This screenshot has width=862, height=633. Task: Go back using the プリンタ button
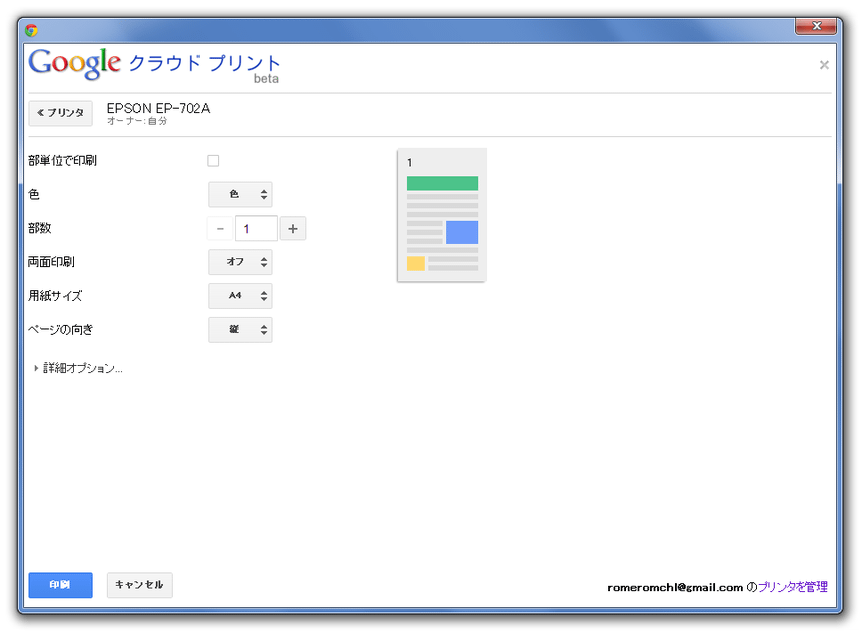(x=60, y=113)
